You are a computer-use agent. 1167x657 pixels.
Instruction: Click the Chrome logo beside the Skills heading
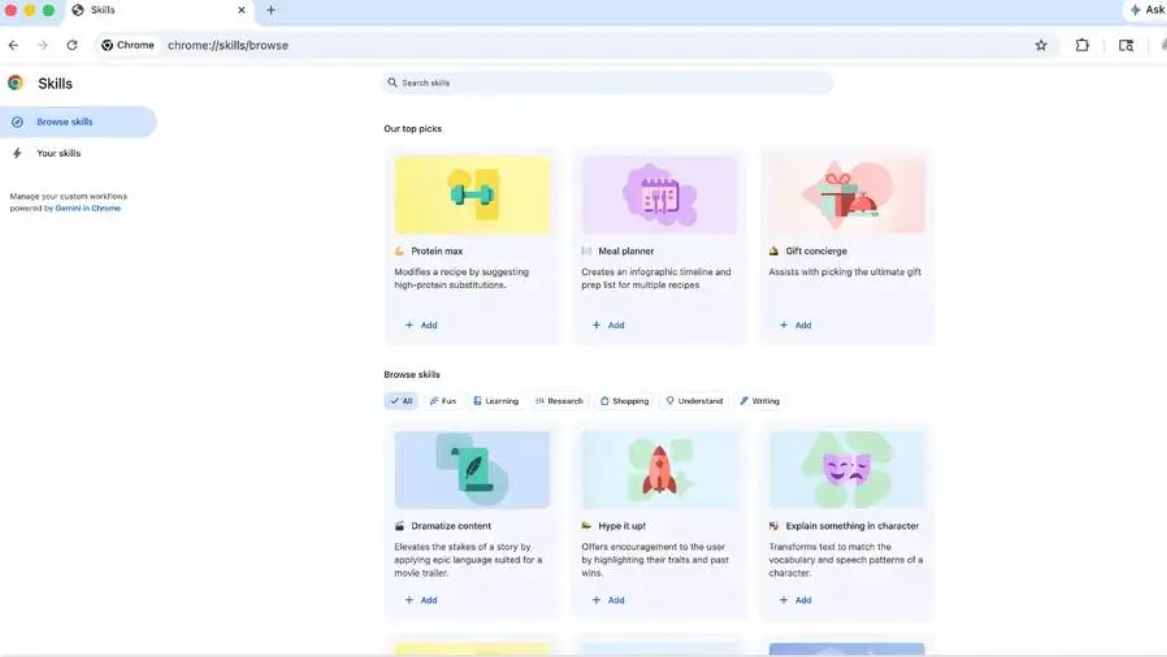14,83
